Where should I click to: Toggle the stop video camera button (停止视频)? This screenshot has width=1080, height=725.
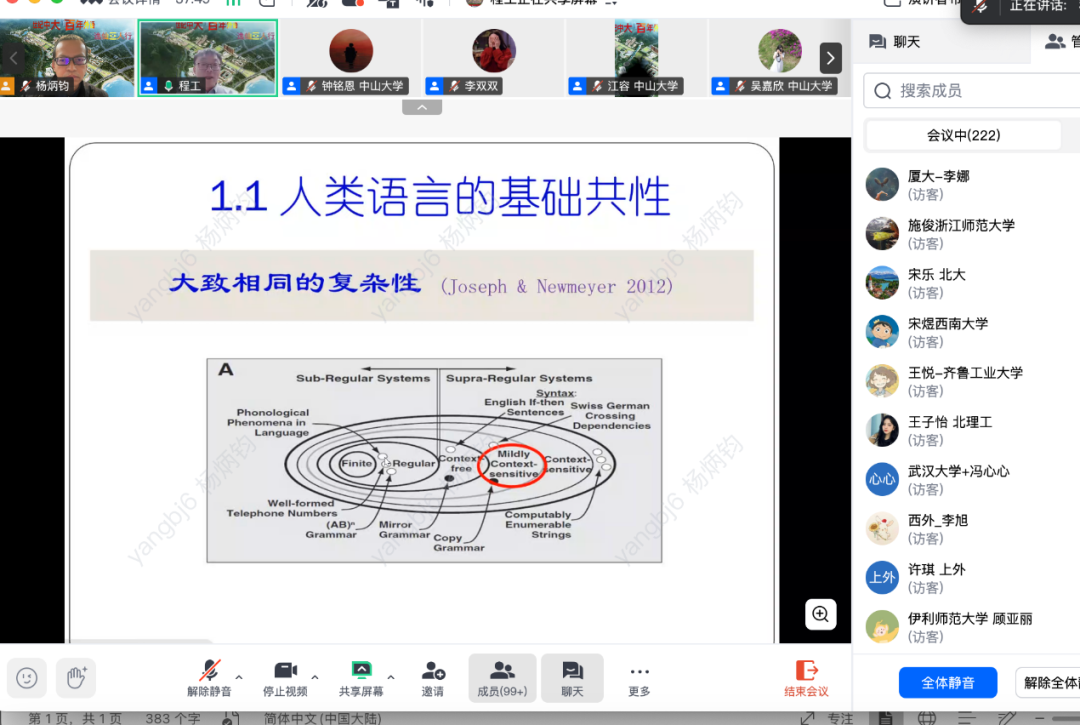286,671
